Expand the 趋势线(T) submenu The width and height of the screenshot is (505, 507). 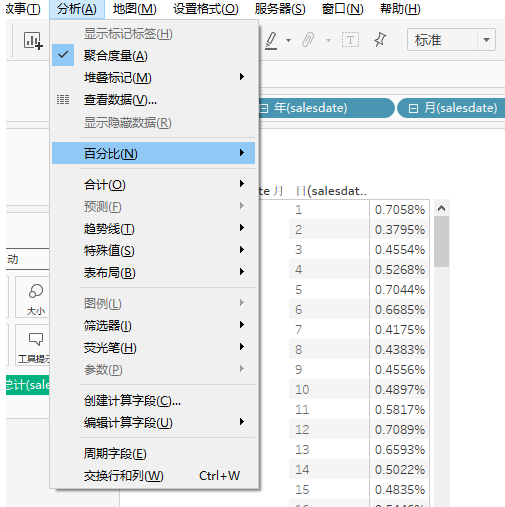153,228
